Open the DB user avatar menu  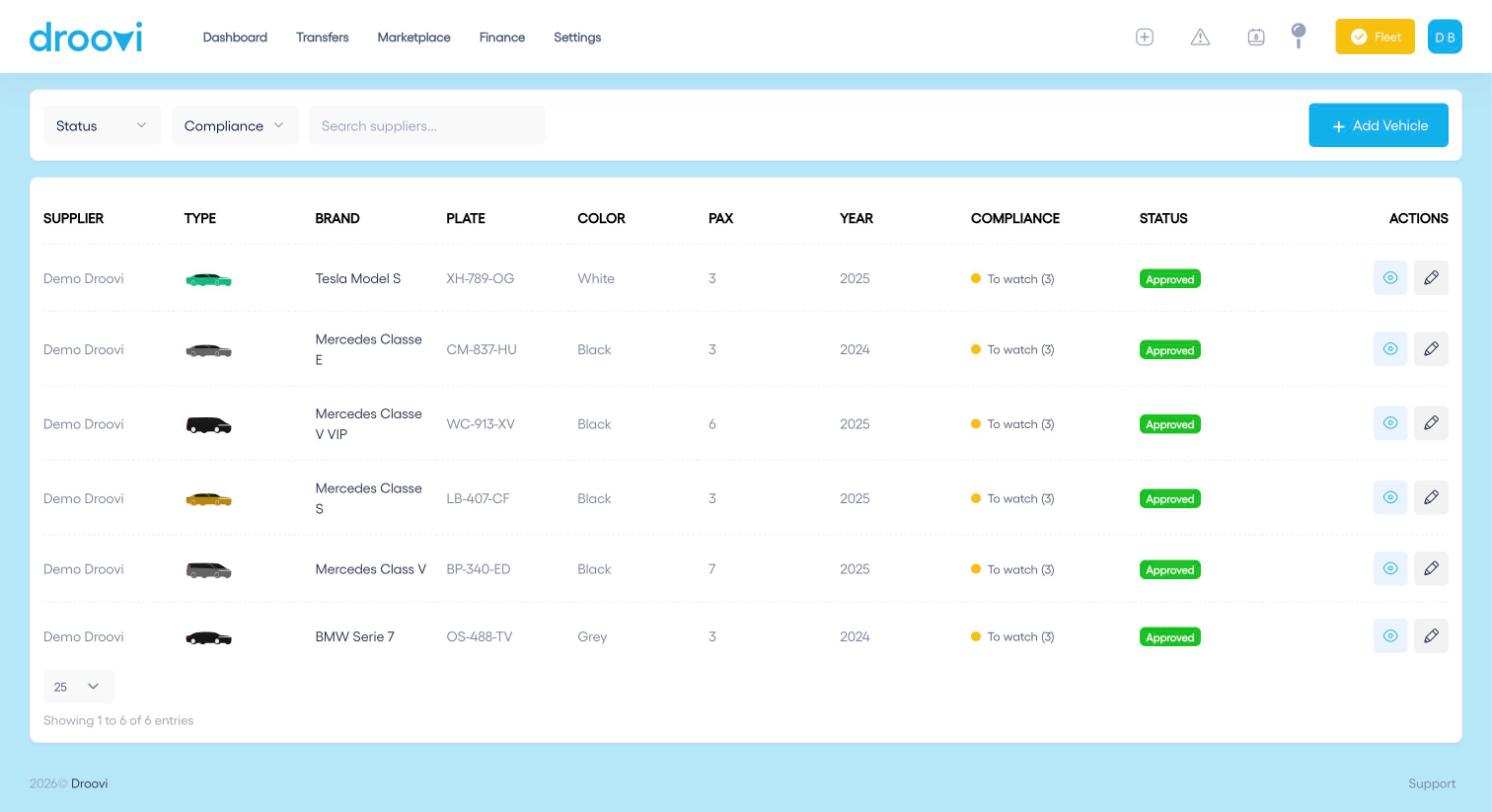pos(1445,37)
